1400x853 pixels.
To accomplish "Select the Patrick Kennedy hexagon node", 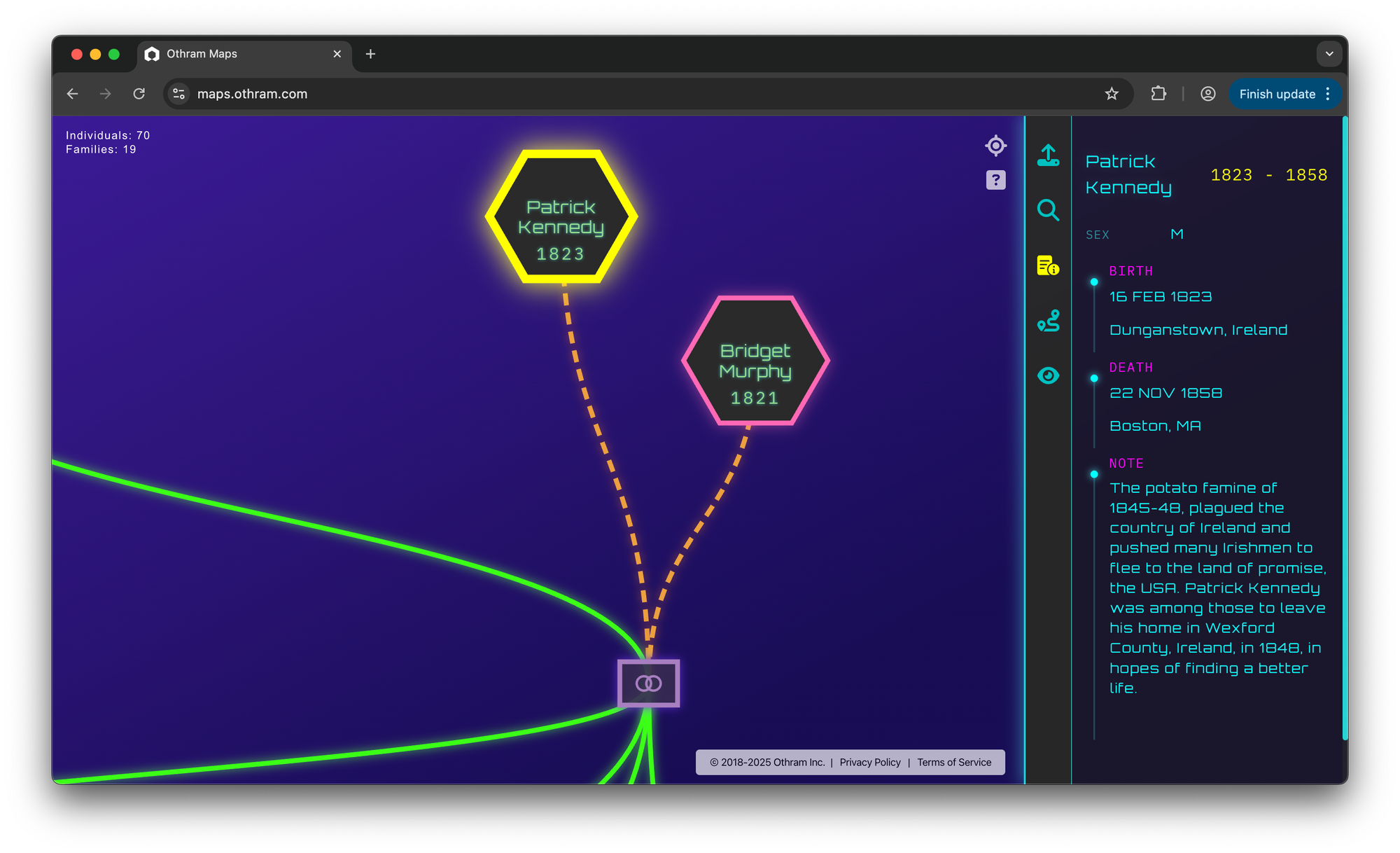I will tap(561, 216).
